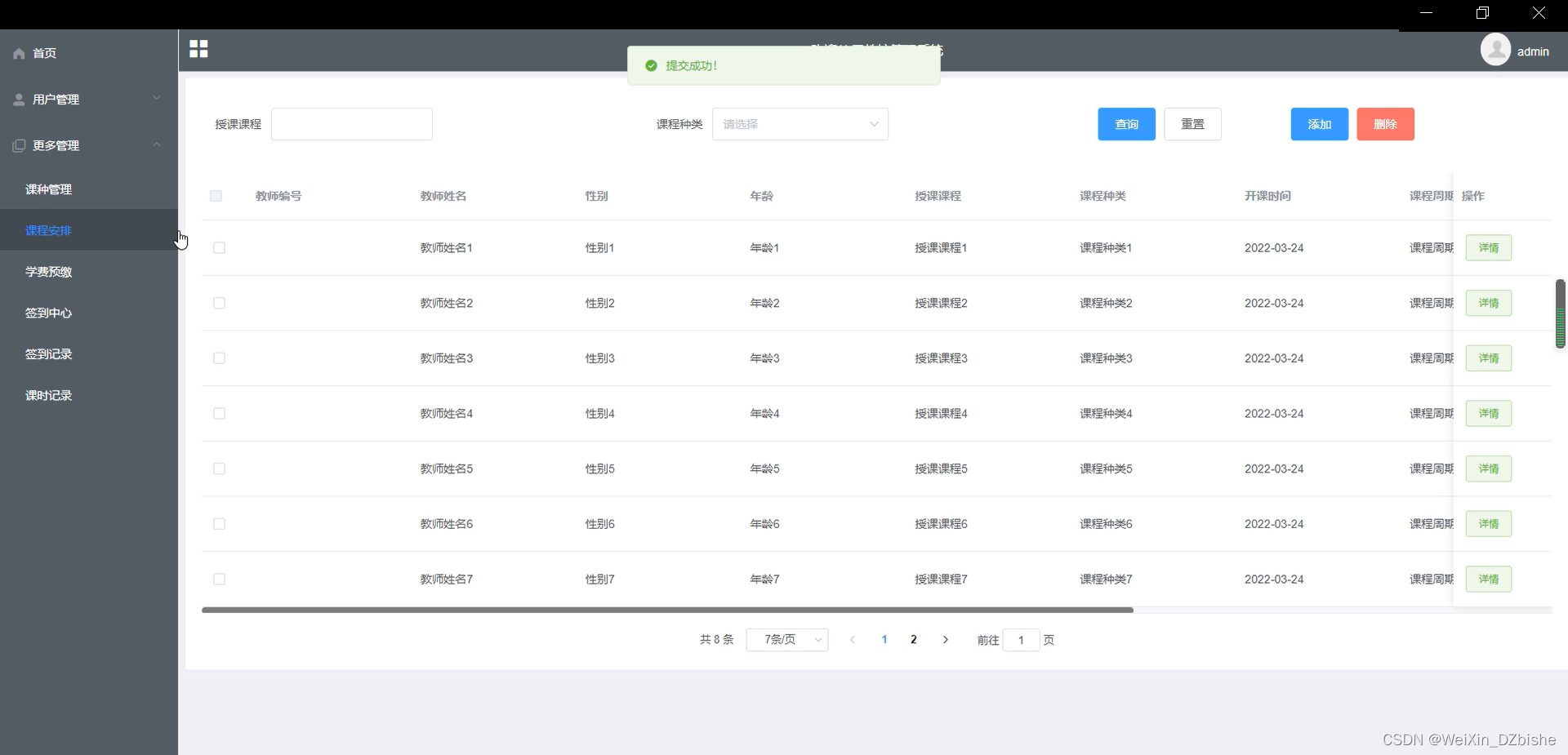Image resolution: width=1568 pixels, height=755 pixels.
Task: Open 学费预缴 in the sidebar
Action: pyautogui.click(x=89, y=272)
